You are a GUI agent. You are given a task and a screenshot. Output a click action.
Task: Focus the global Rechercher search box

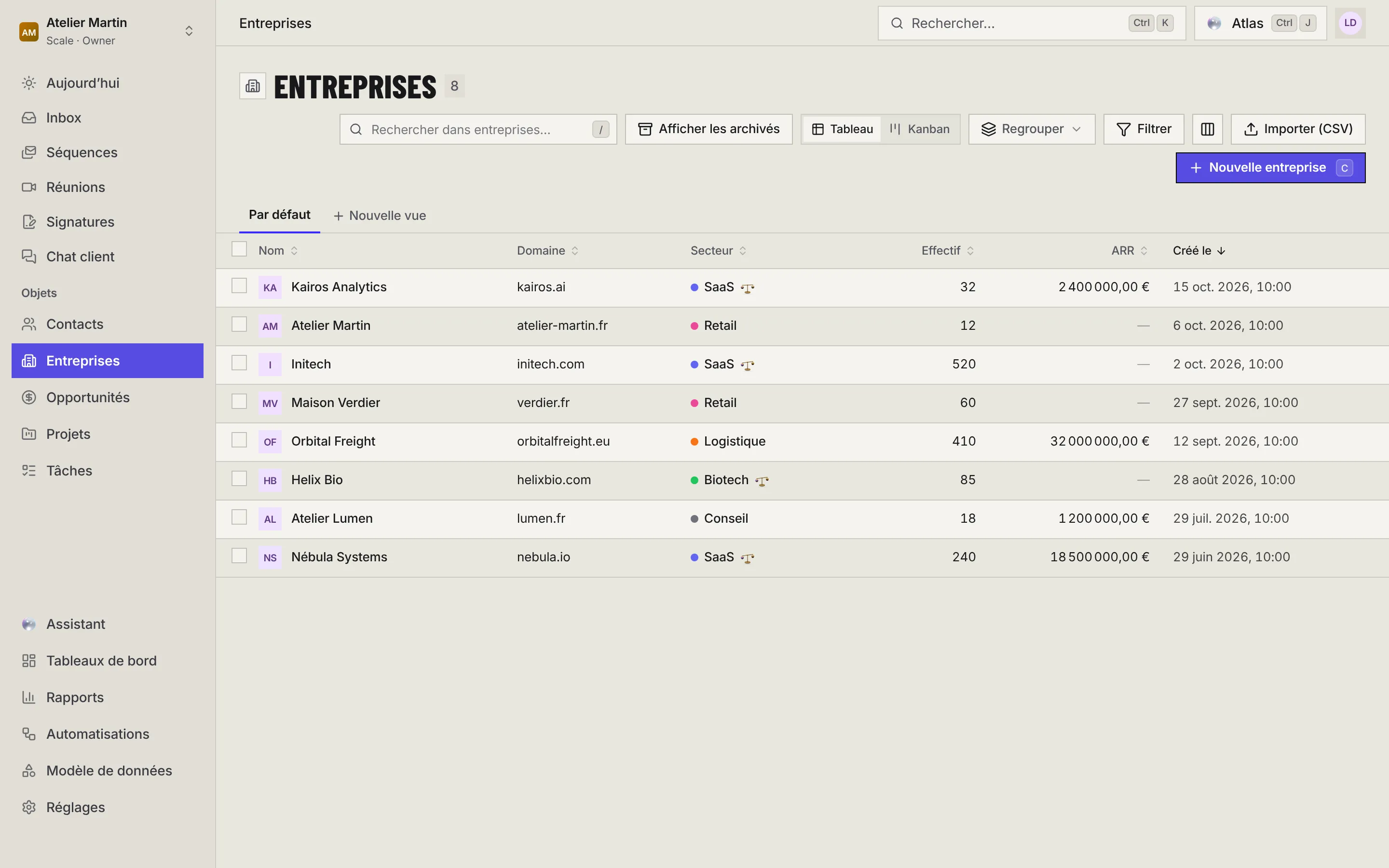[x=1032, y=23]
